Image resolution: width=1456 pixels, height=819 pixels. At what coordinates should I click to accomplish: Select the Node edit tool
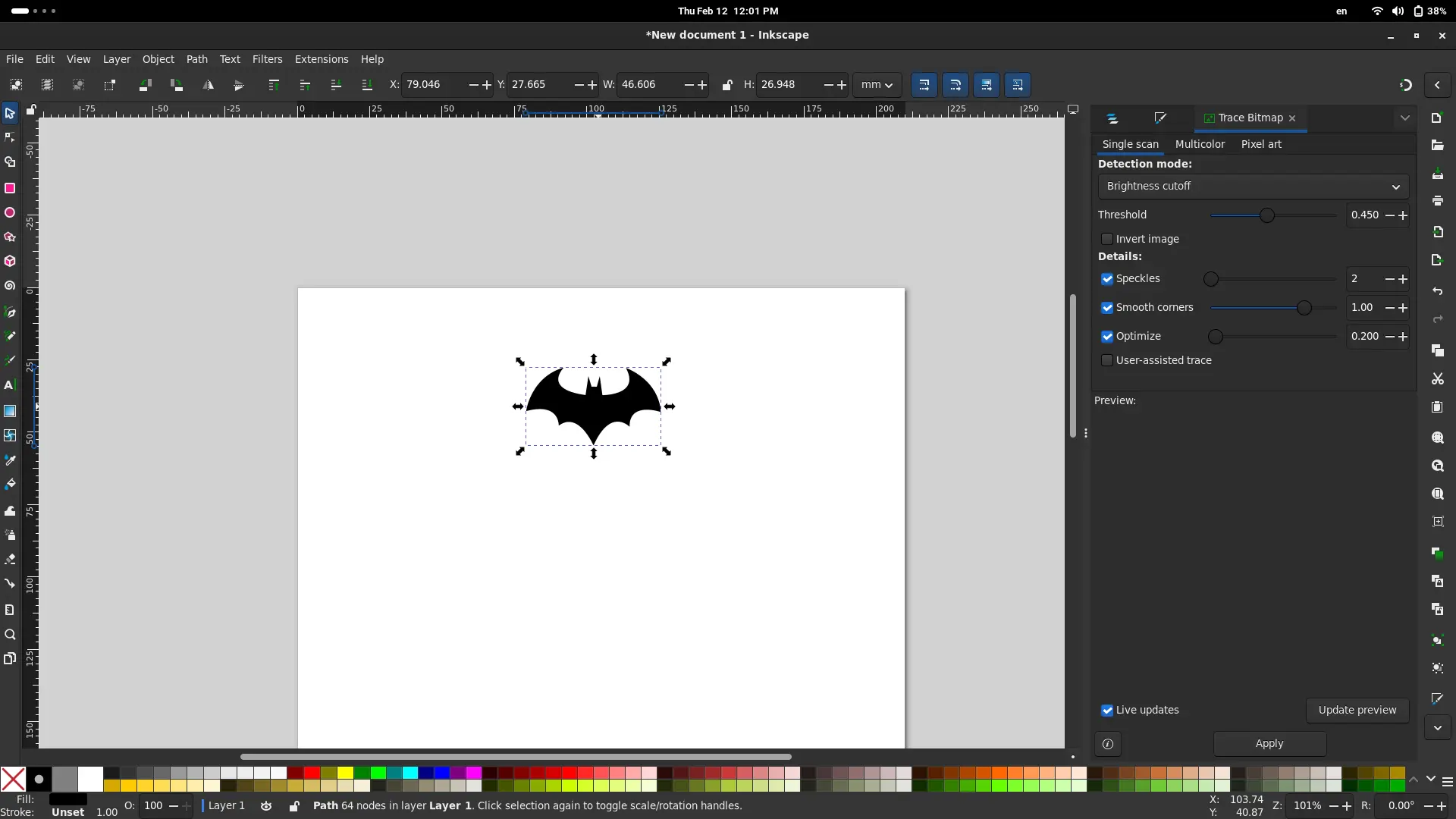point(10,138)
